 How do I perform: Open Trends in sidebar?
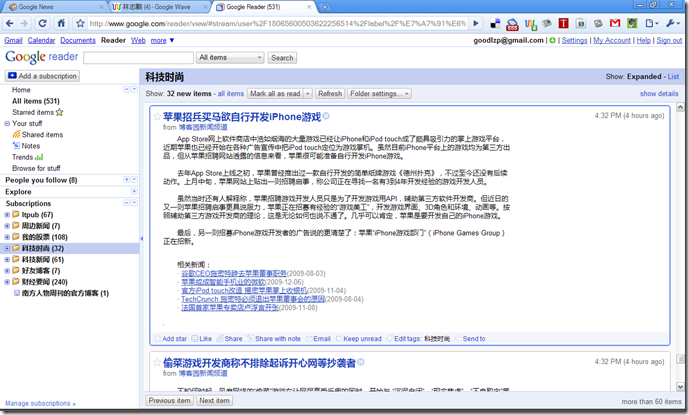coord(27,157)
